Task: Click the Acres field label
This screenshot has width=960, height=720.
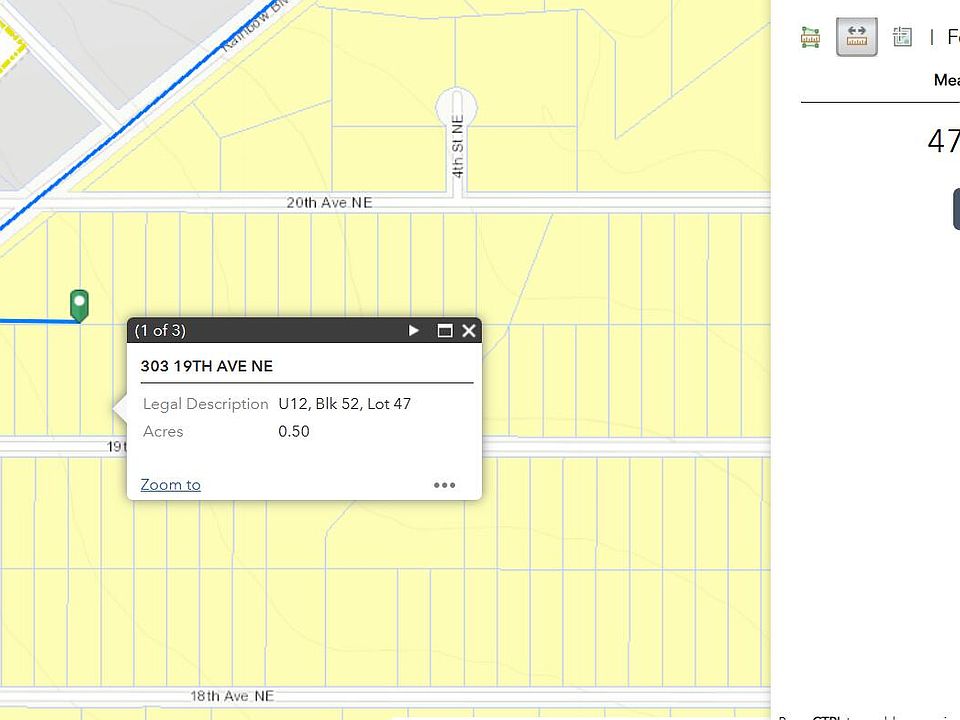Action: (x=163, y=432)
